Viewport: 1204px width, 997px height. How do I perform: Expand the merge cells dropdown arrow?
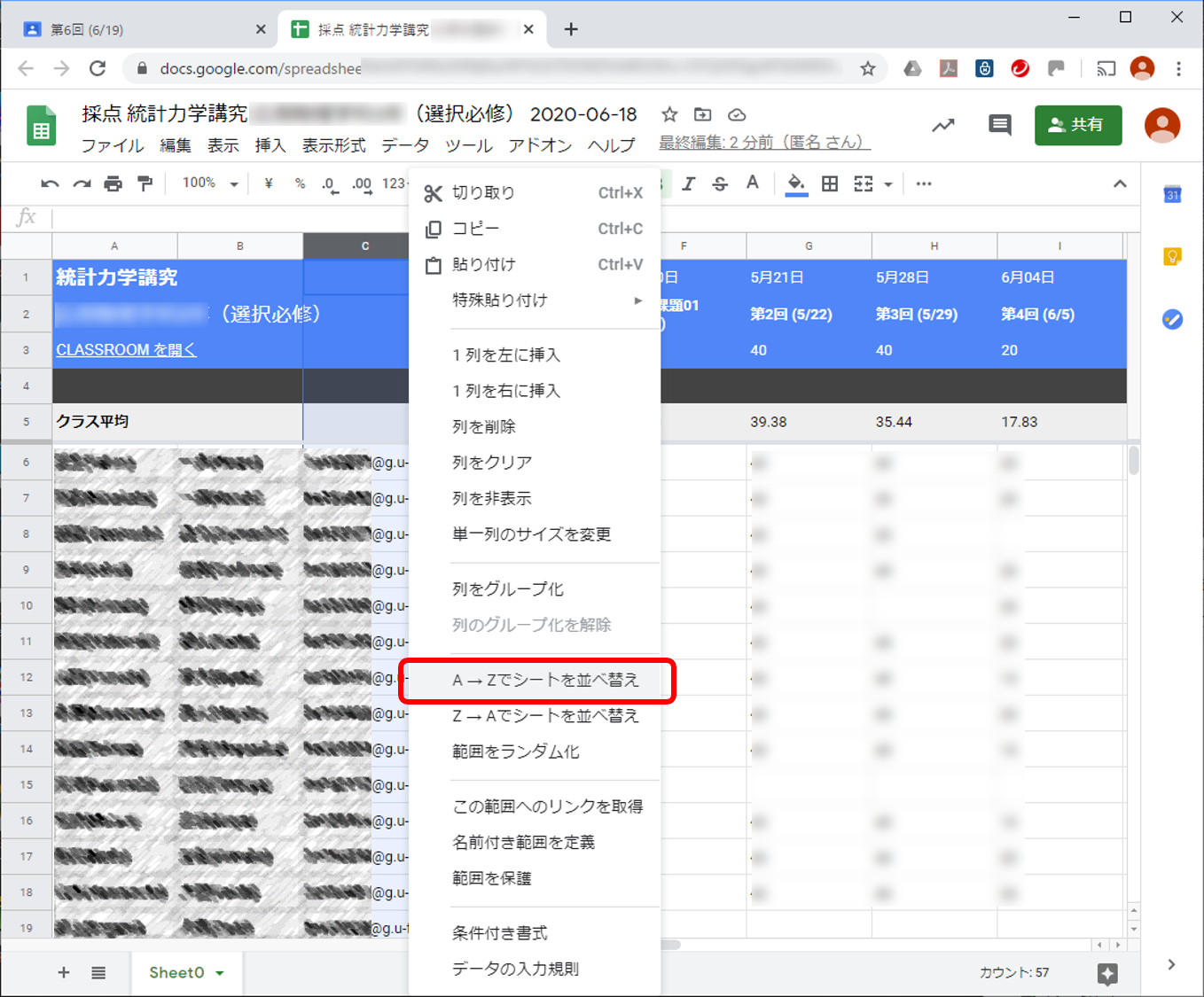click(x=887, y=184)
